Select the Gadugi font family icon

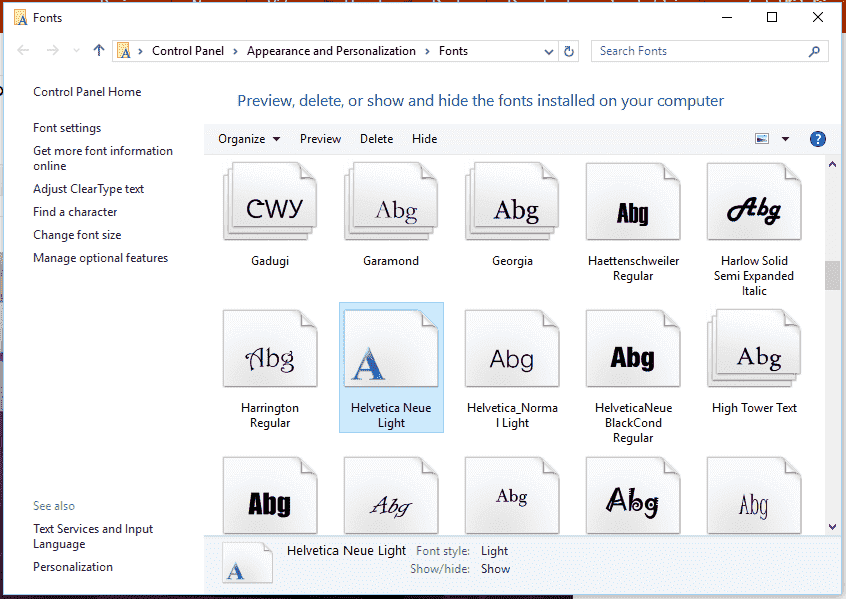point(270,201)
